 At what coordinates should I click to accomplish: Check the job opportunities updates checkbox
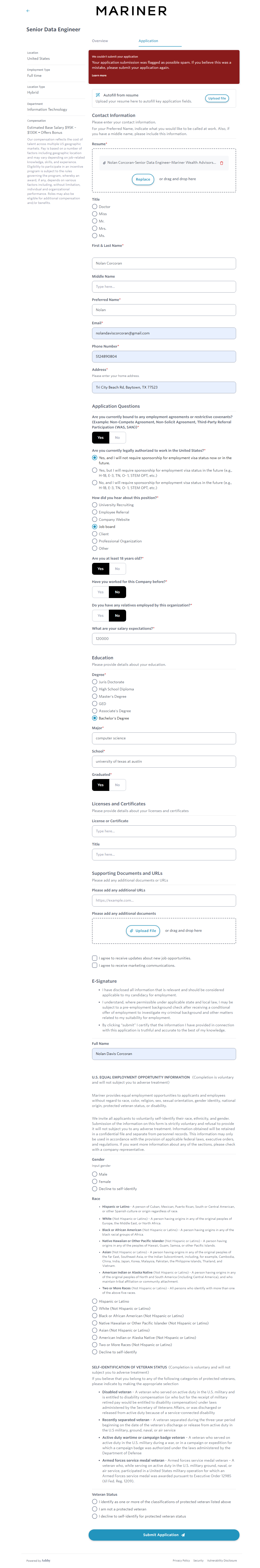(x=94, y=958)
